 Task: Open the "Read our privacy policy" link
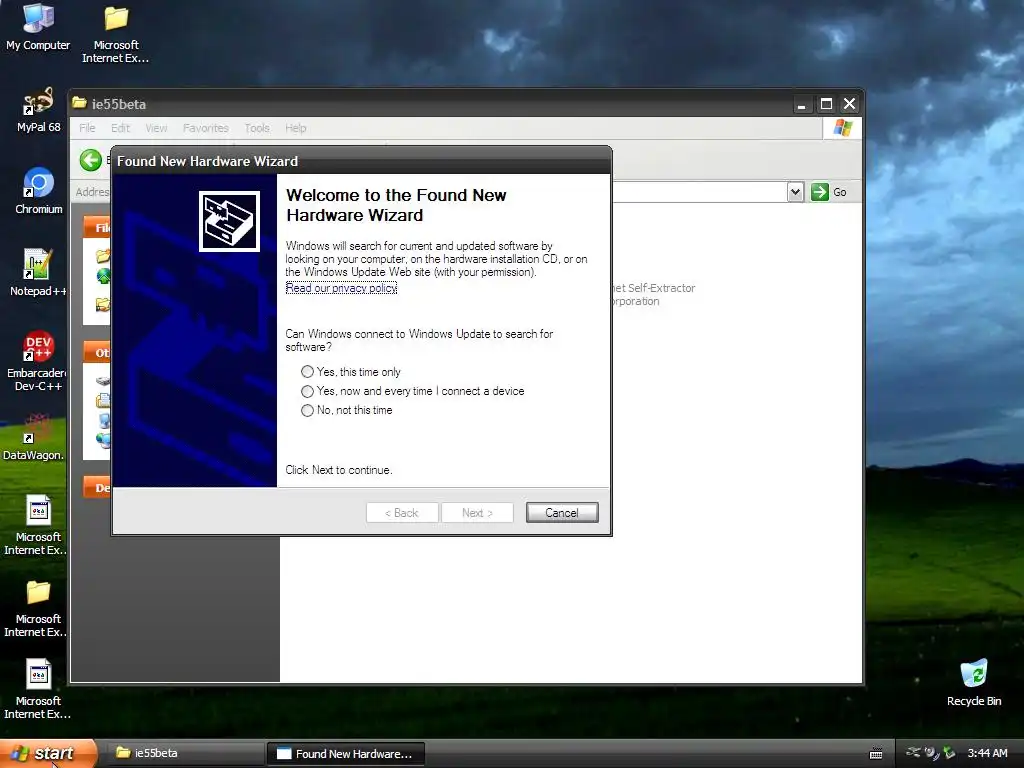pos(341,288)
